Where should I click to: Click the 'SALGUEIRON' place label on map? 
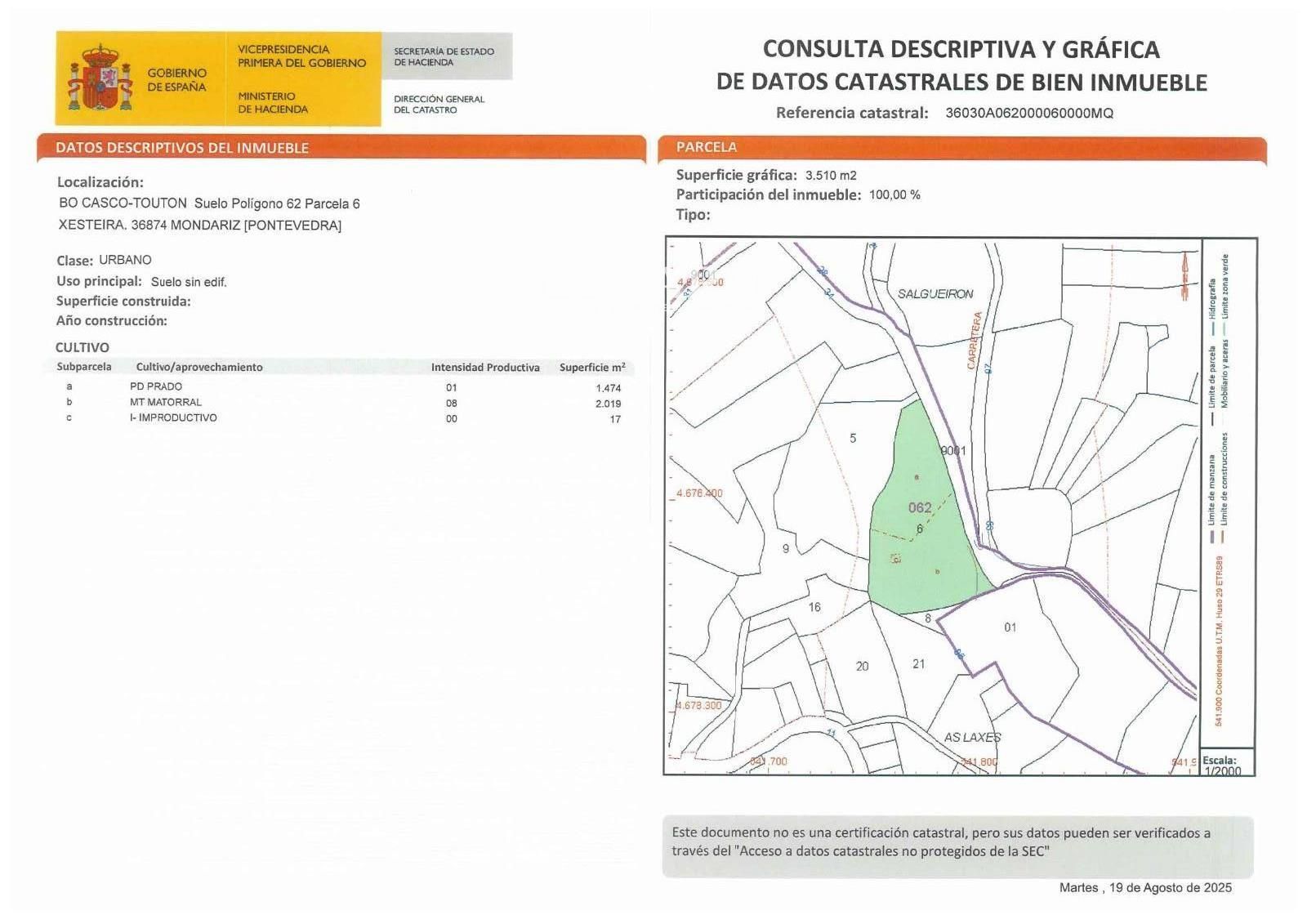tap(935, 294)
